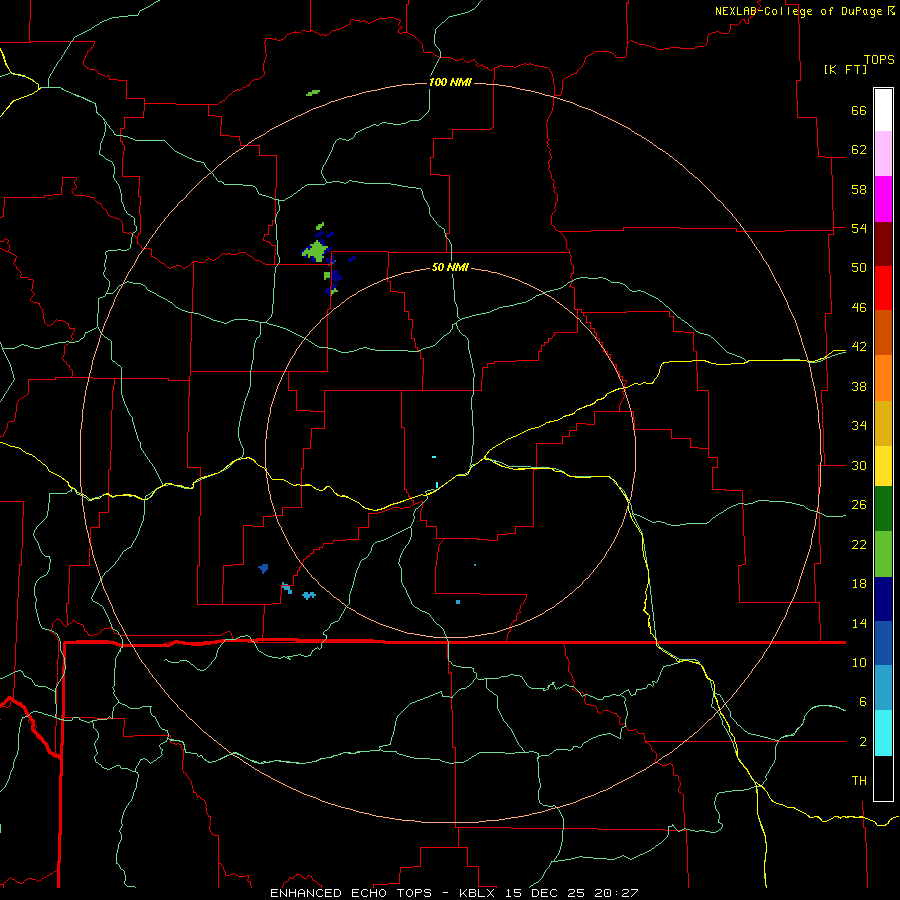Choose the gold legend swatch

pyautogui.click(x=883, y=423)
